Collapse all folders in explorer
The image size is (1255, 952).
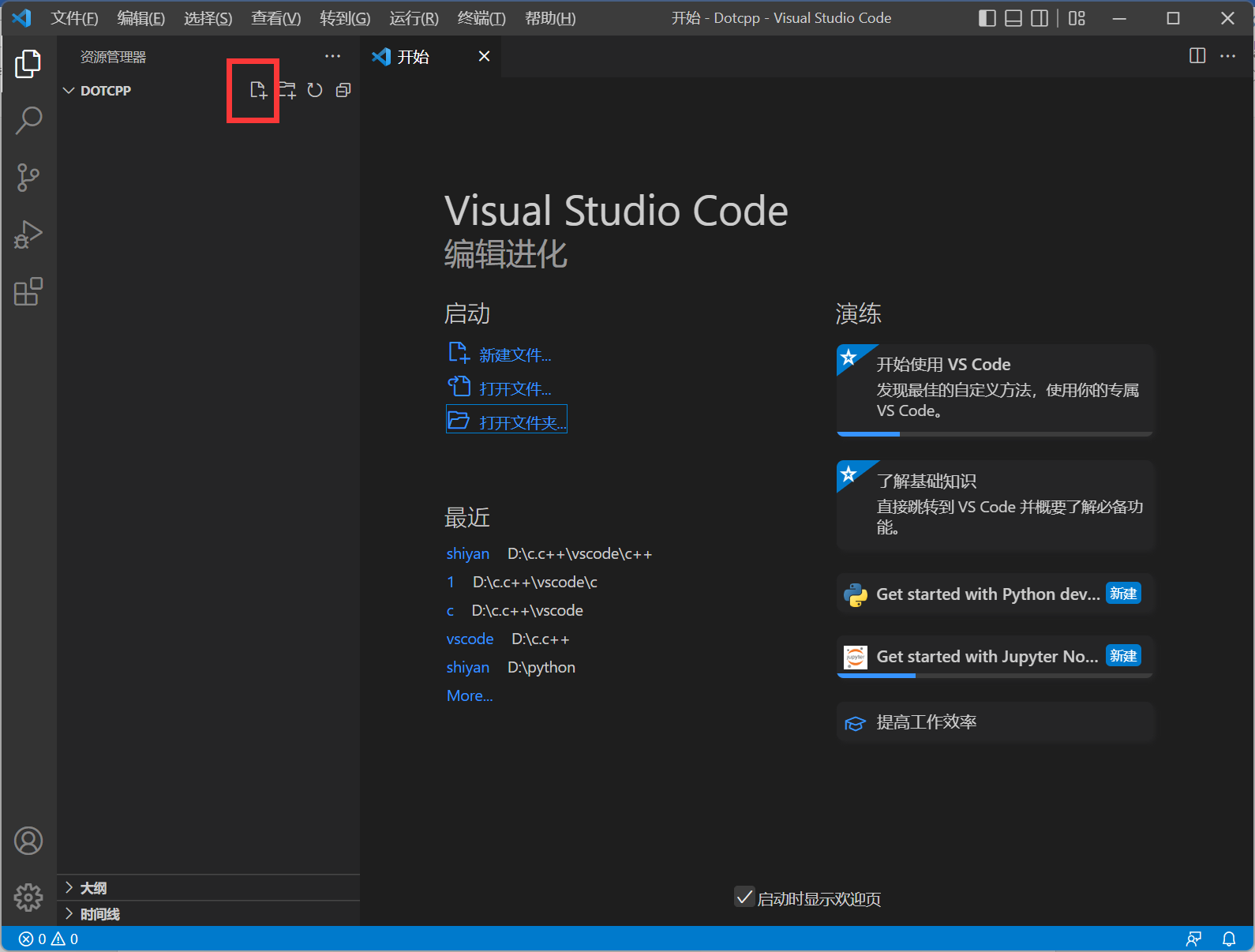tap(343, 90)
